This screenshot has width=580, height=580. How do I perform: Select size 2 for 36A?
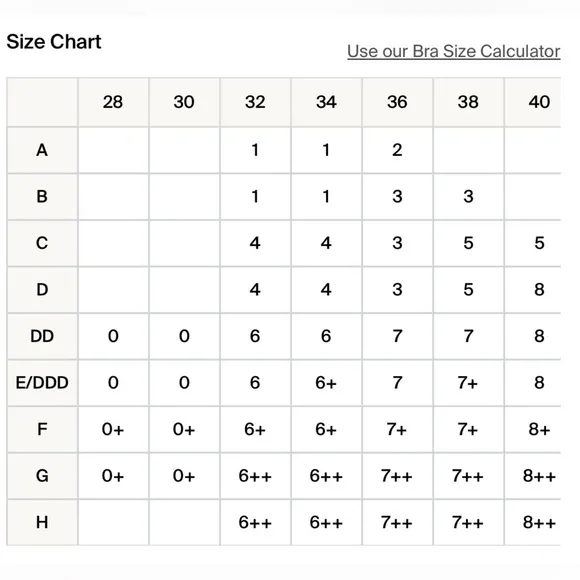(397, 150)
